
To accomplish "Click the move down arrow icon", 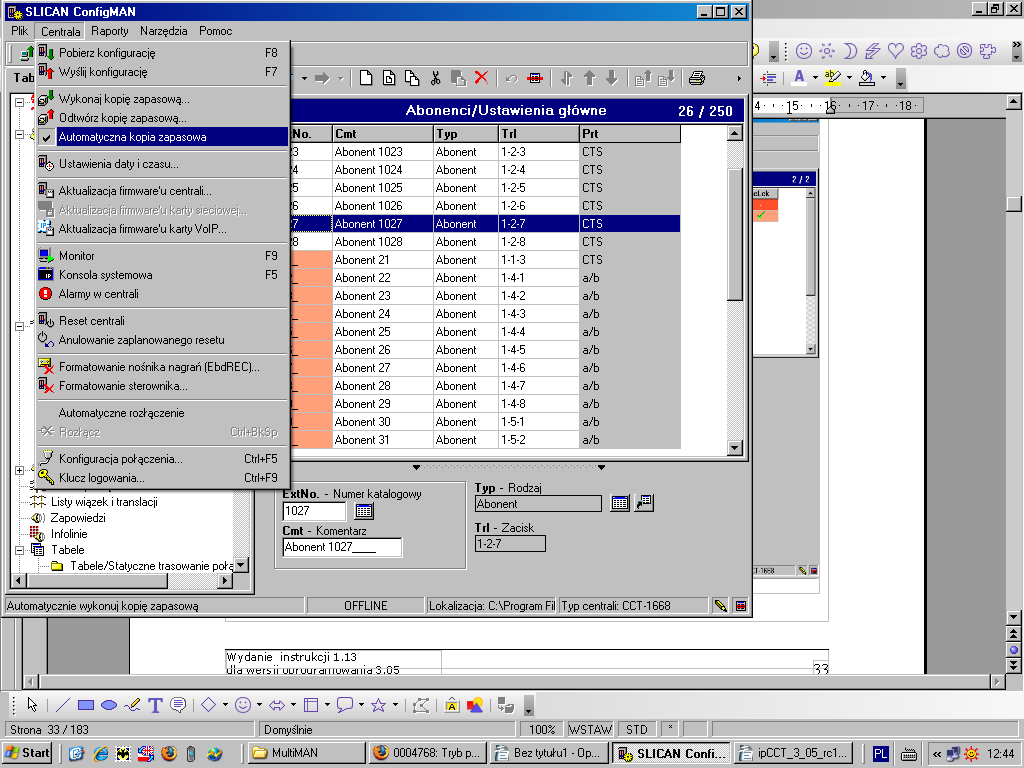I will (612, 78).
